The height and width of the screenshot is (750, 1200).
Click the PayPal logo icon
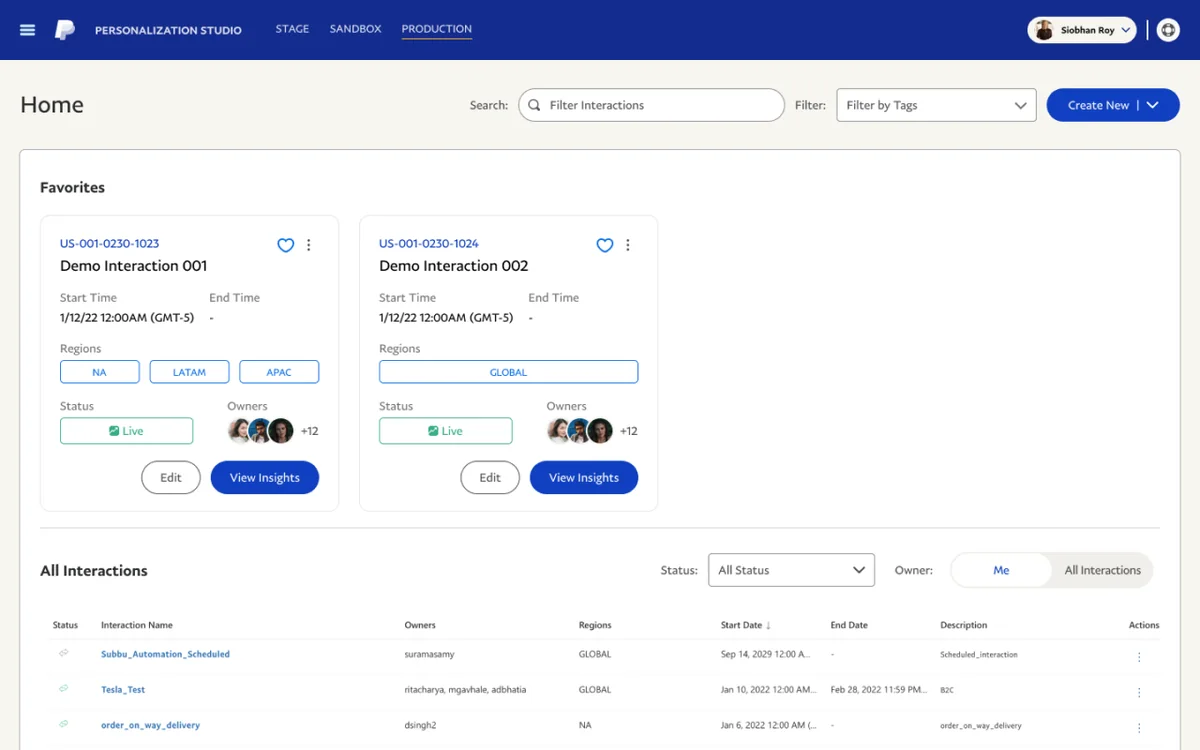(x=65, y=30)
